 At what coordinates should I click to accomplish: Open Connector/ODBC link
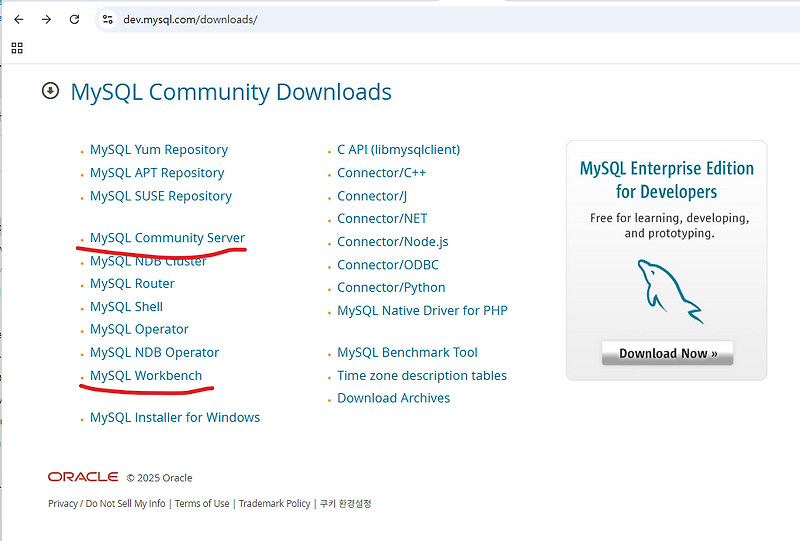pyautogui.click(x=388, y=265)
